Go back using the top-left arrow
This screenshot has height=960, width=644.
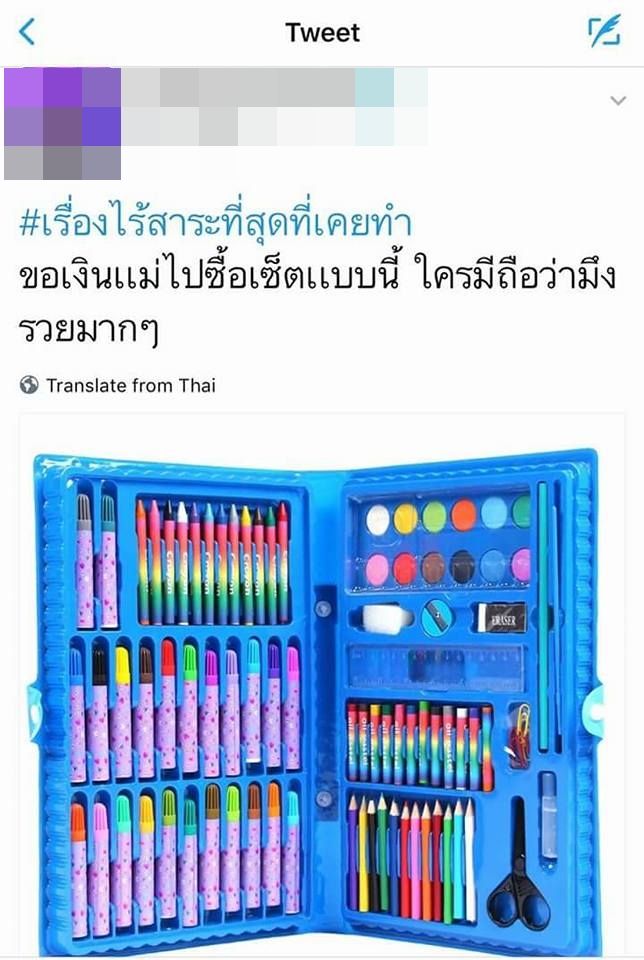point(27,32)
